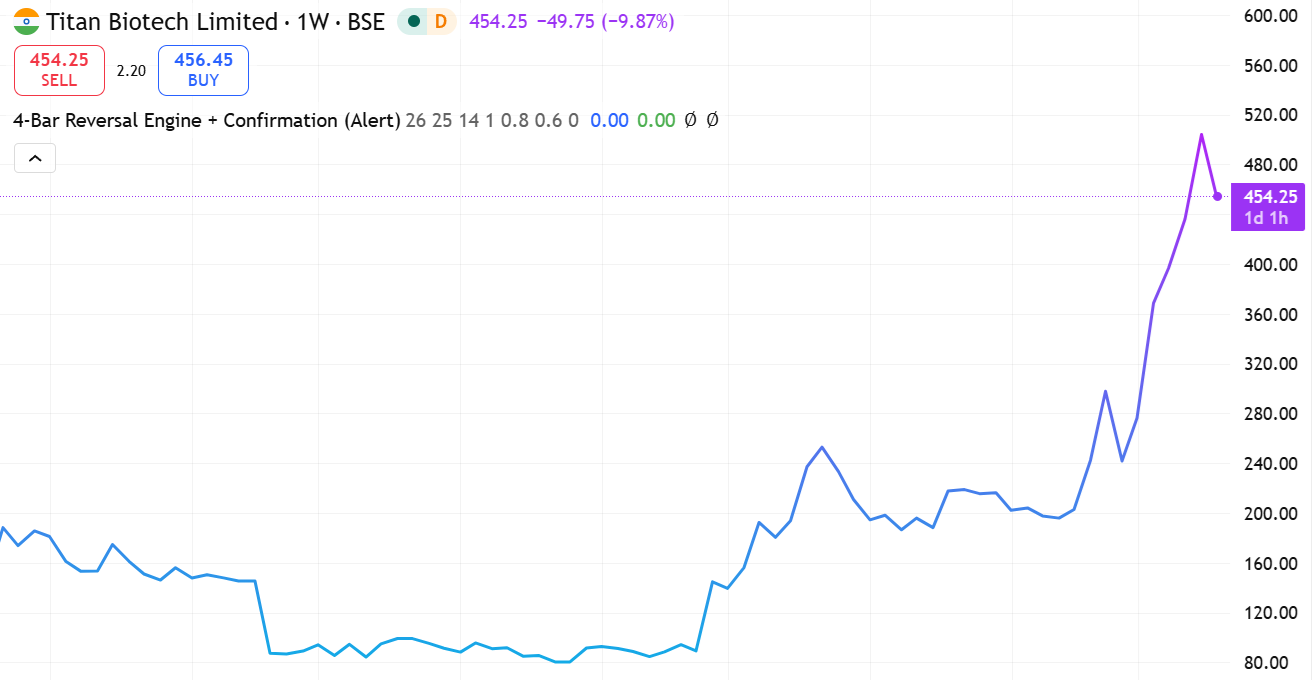Click the BUY button showing 456.45
The height and width of the screenshot is (680, 1312).
pyautogui.click(x=203, y=70)
